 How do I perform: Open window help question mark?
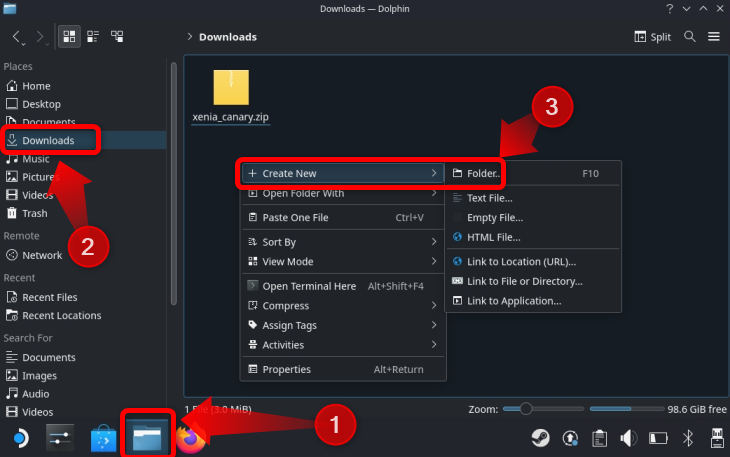[x=669, y=8]
